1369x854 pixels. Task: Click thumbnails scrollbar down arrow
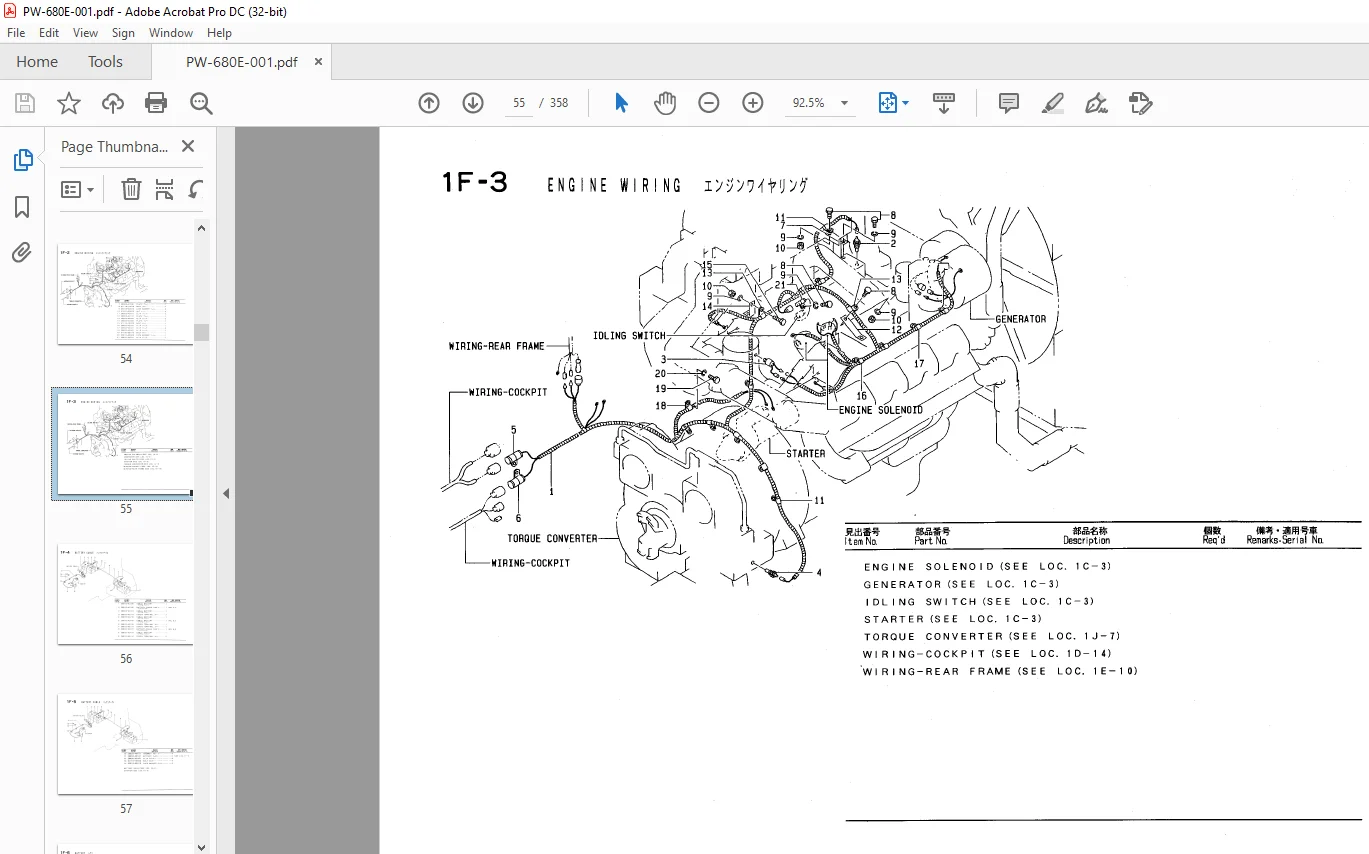[x=202, y=846]
